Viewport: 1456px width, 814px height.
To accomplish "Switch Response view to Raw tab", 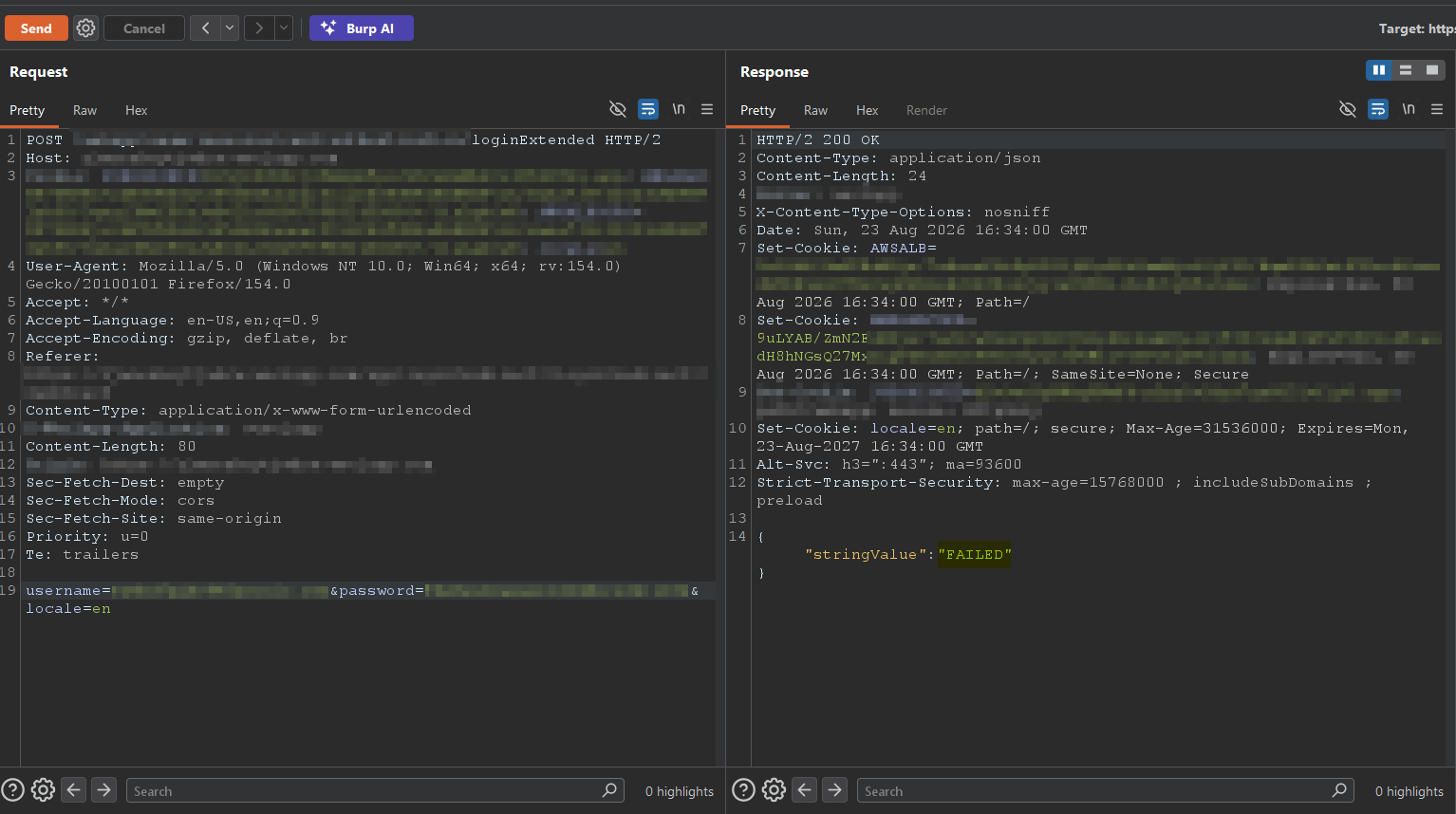I will coord(815,110).
